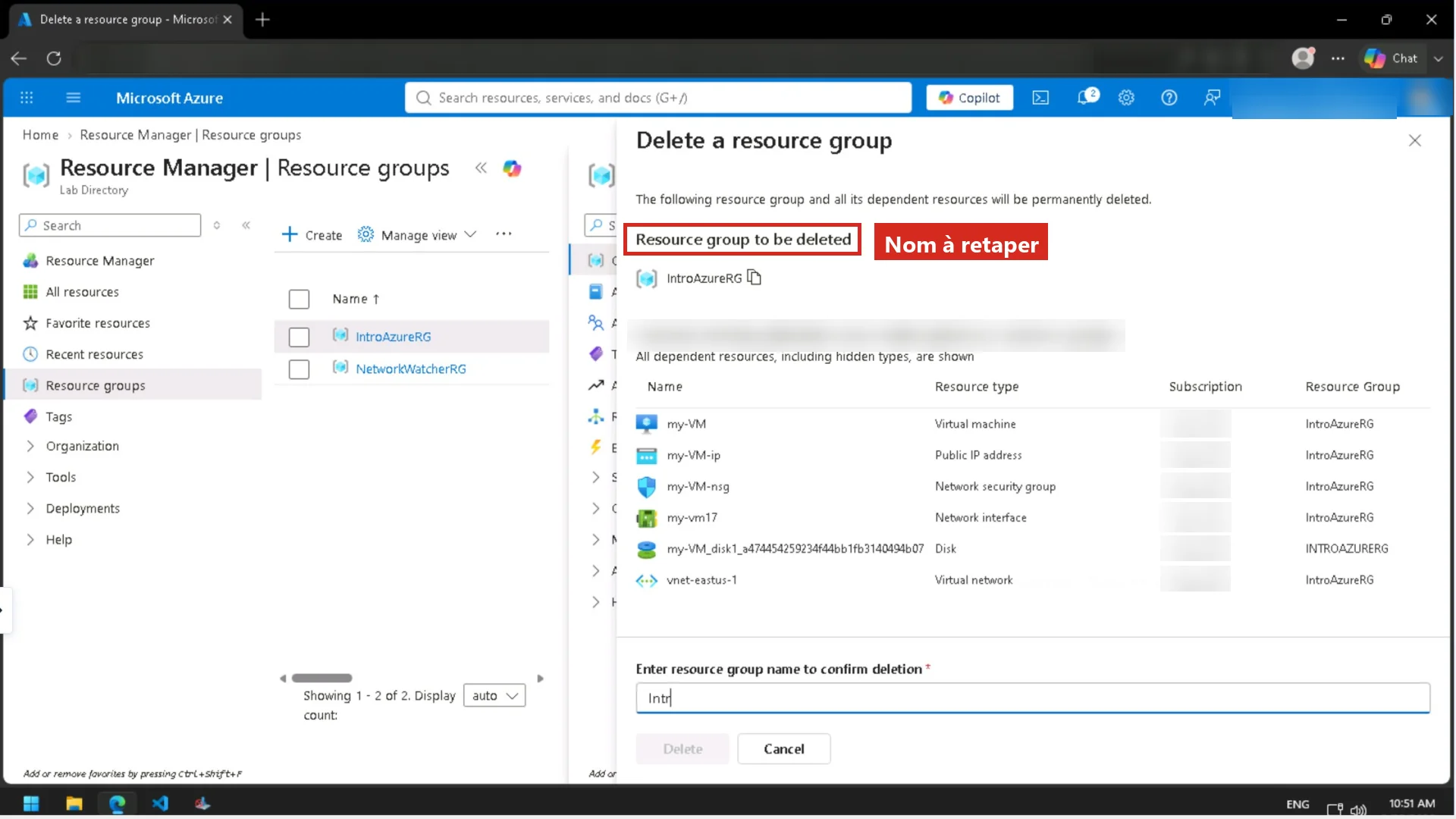Open the help question mark icon
The image size is (1456, 819).
pyautogui.click(x=1169, y=98)
